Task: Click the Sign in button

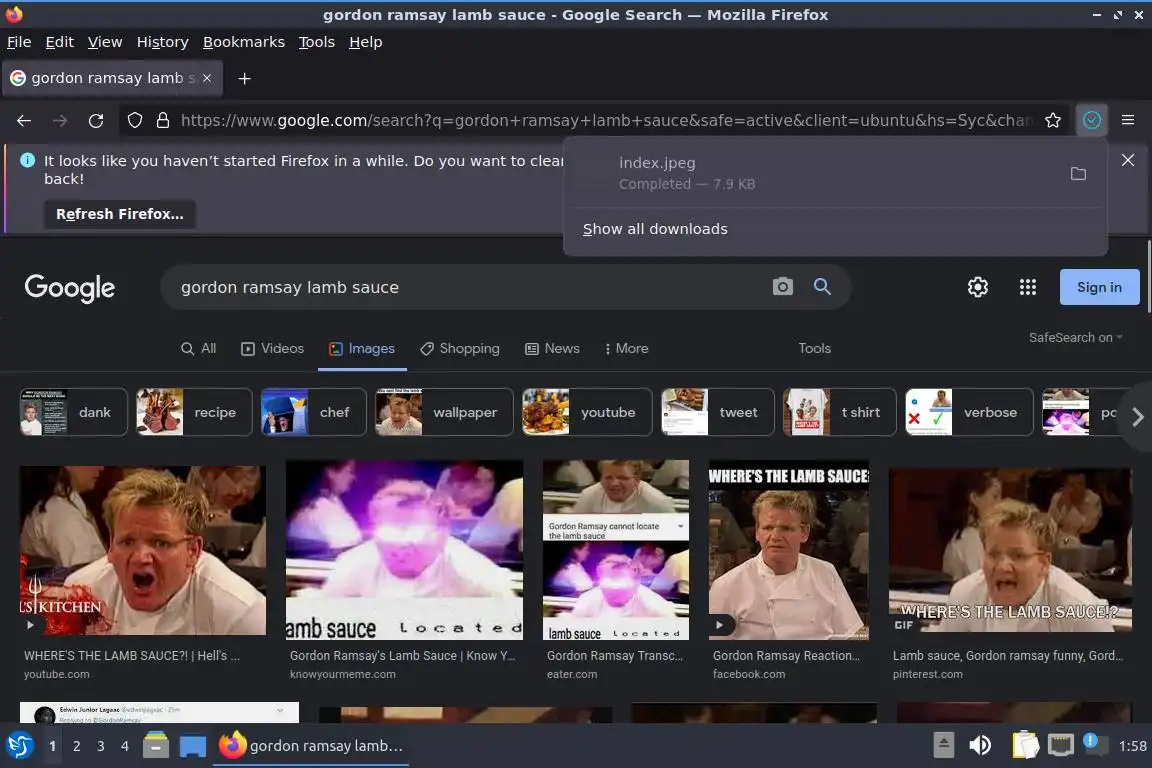Action: point(1099,287)
